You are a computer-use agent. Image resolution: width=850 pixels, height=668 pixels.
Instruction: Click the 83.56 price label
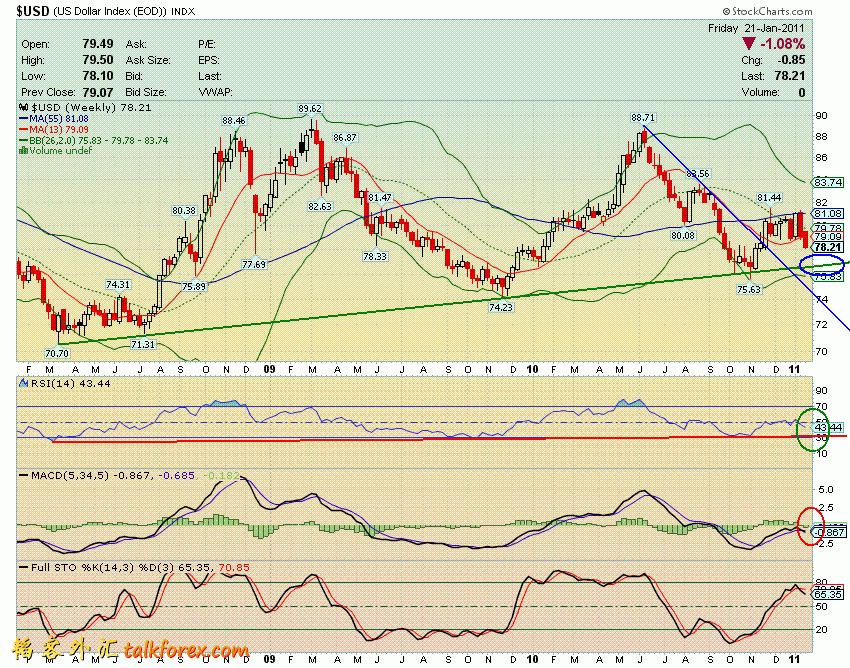[698, 174]
